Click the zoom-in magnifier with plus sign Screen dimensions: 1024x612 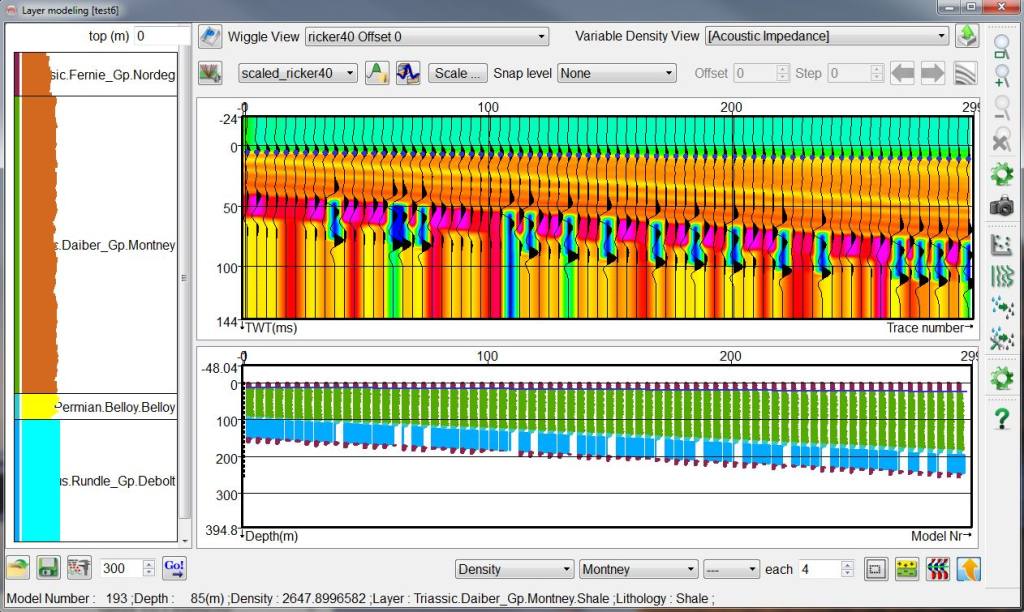[1001, 77]
